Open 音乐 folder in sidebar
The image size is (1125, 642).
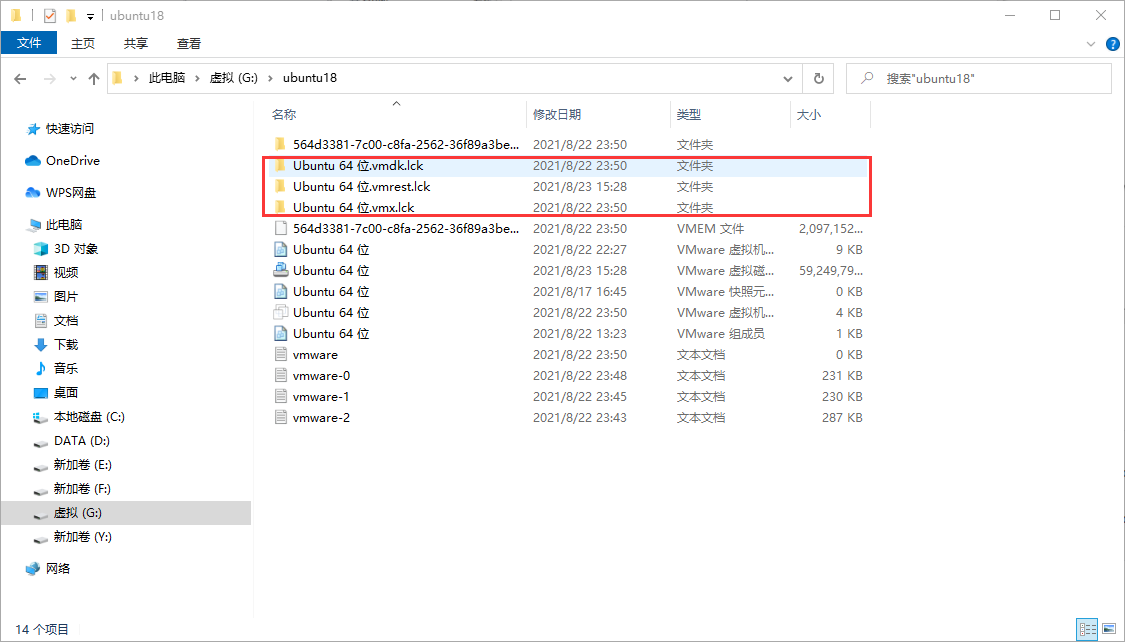tap(65, 368)
